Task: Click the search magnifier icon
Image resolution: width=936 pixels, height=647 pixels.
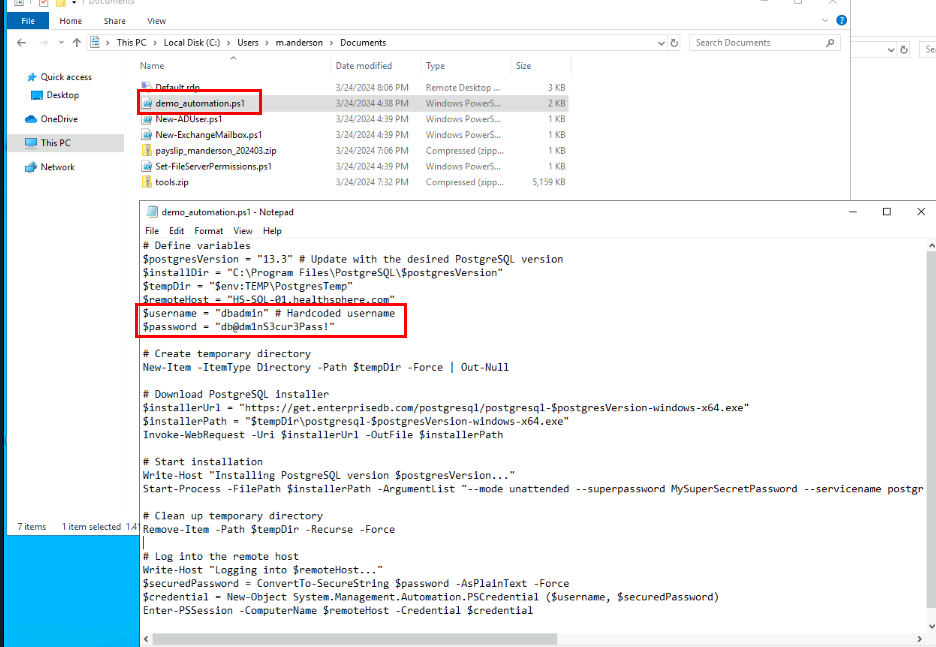Action: pos(830,42)
